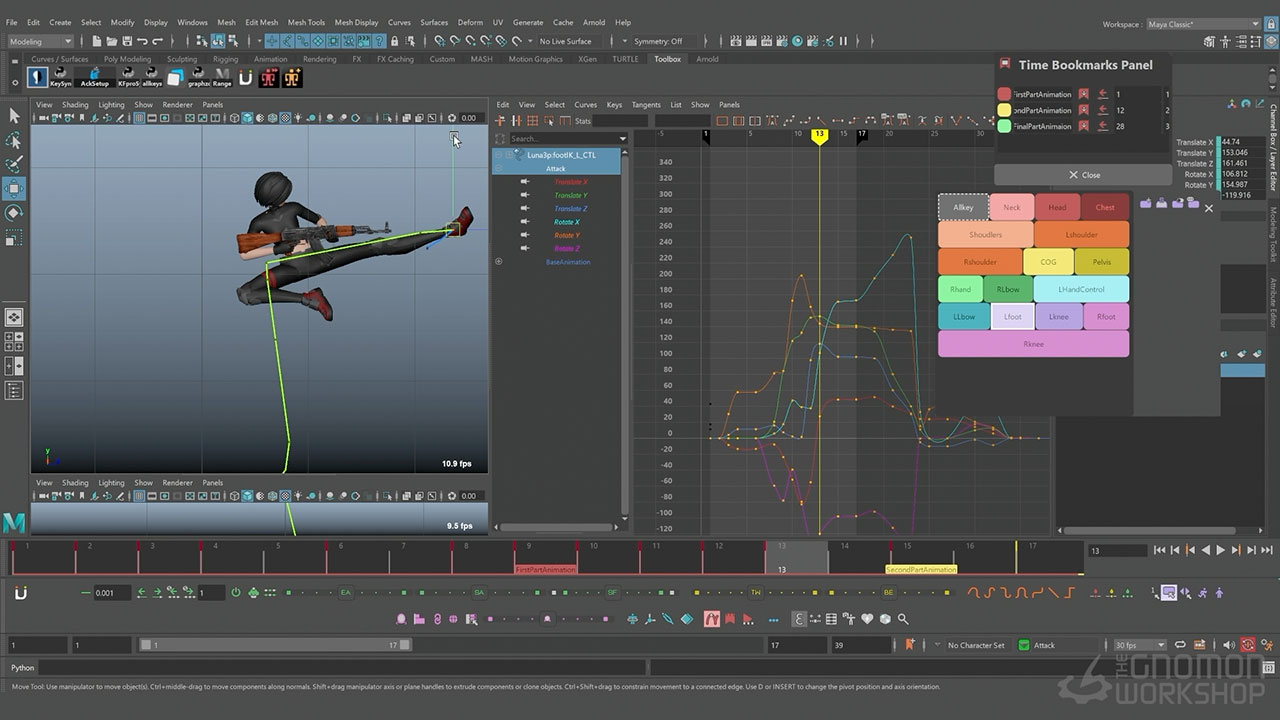The width and height of the screenshot is (1280, 720).
Task: Click the LHandControl selection button
Action: point(1081,289)
